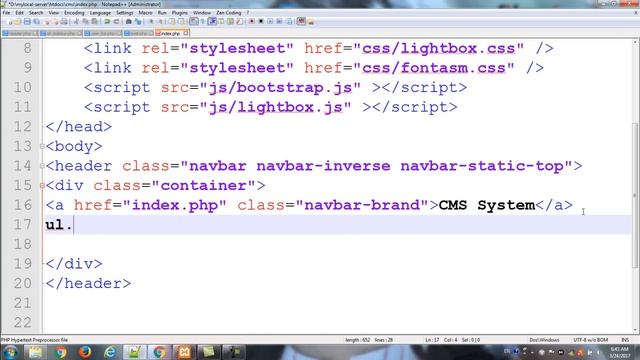Click the Paste toolbar icon
Image resolution: width=640 pixels, height=360 pixels.
94,21
